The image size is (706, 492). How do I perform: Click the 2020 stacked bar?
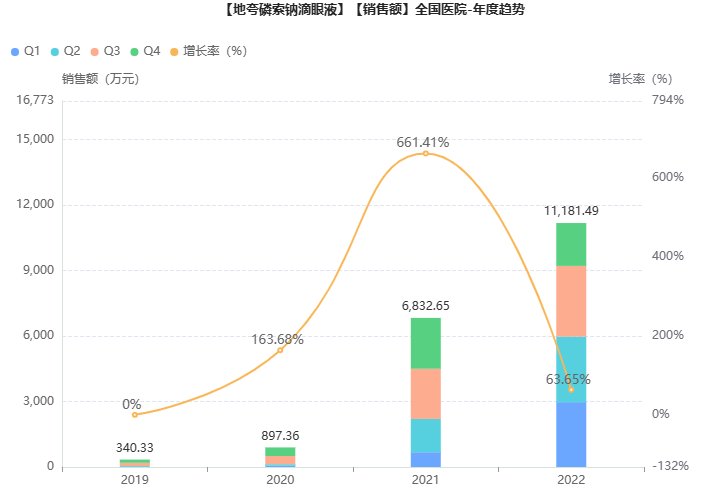tap(280, 457)
